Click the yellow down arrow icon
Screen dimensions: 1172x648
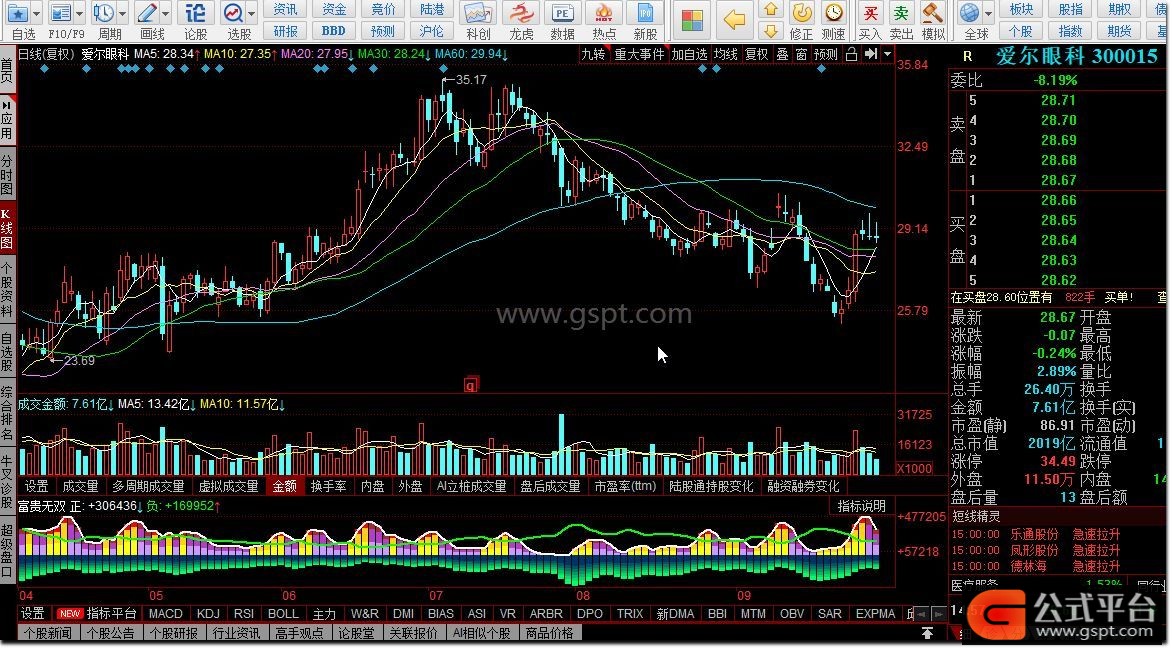point(771,30)
